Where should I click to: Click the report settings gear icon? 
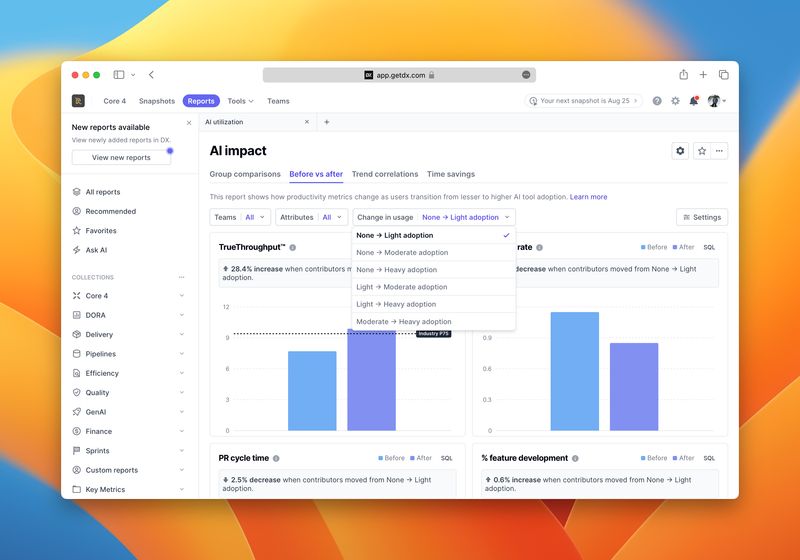pos(681,151)
